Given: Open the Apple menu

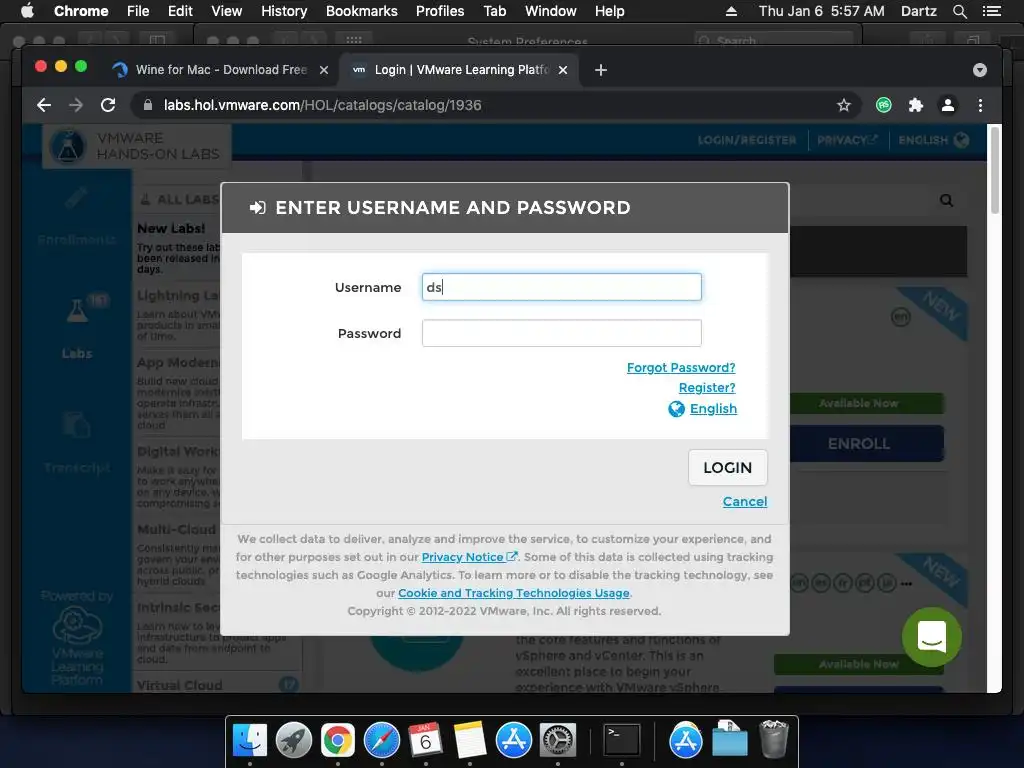Looking at the screenshot, I should 27,11.
